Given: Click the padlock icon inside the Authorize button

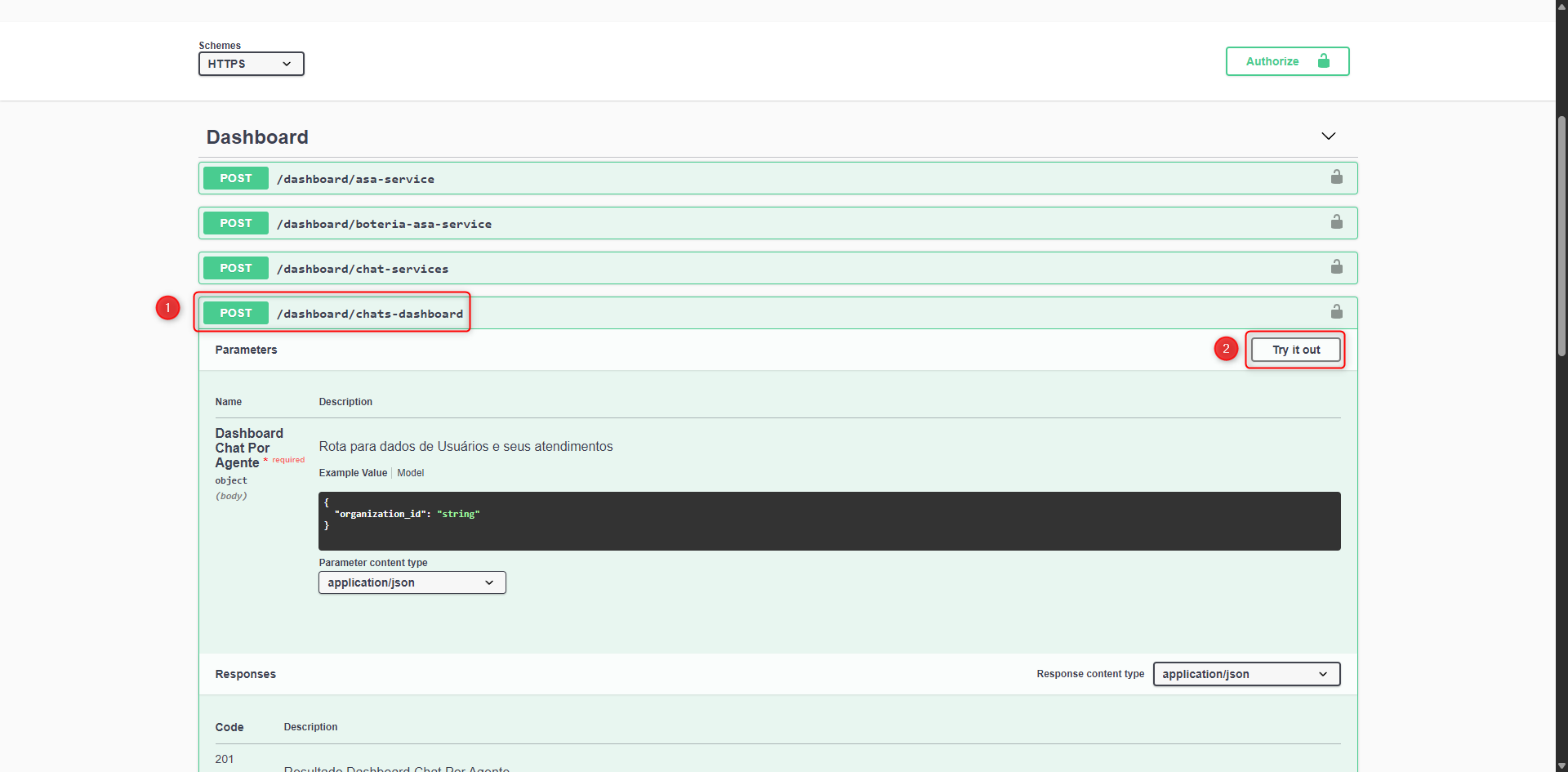Looking at the screenshot, I should [1322, 60].
